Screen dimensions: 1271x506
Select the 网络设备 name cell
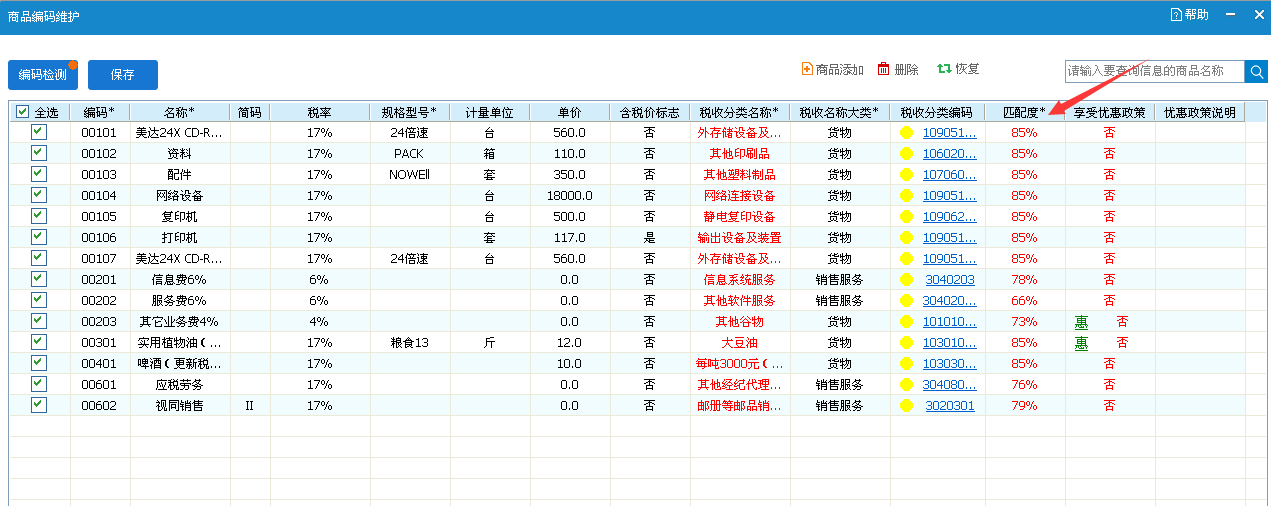(179, 196)
